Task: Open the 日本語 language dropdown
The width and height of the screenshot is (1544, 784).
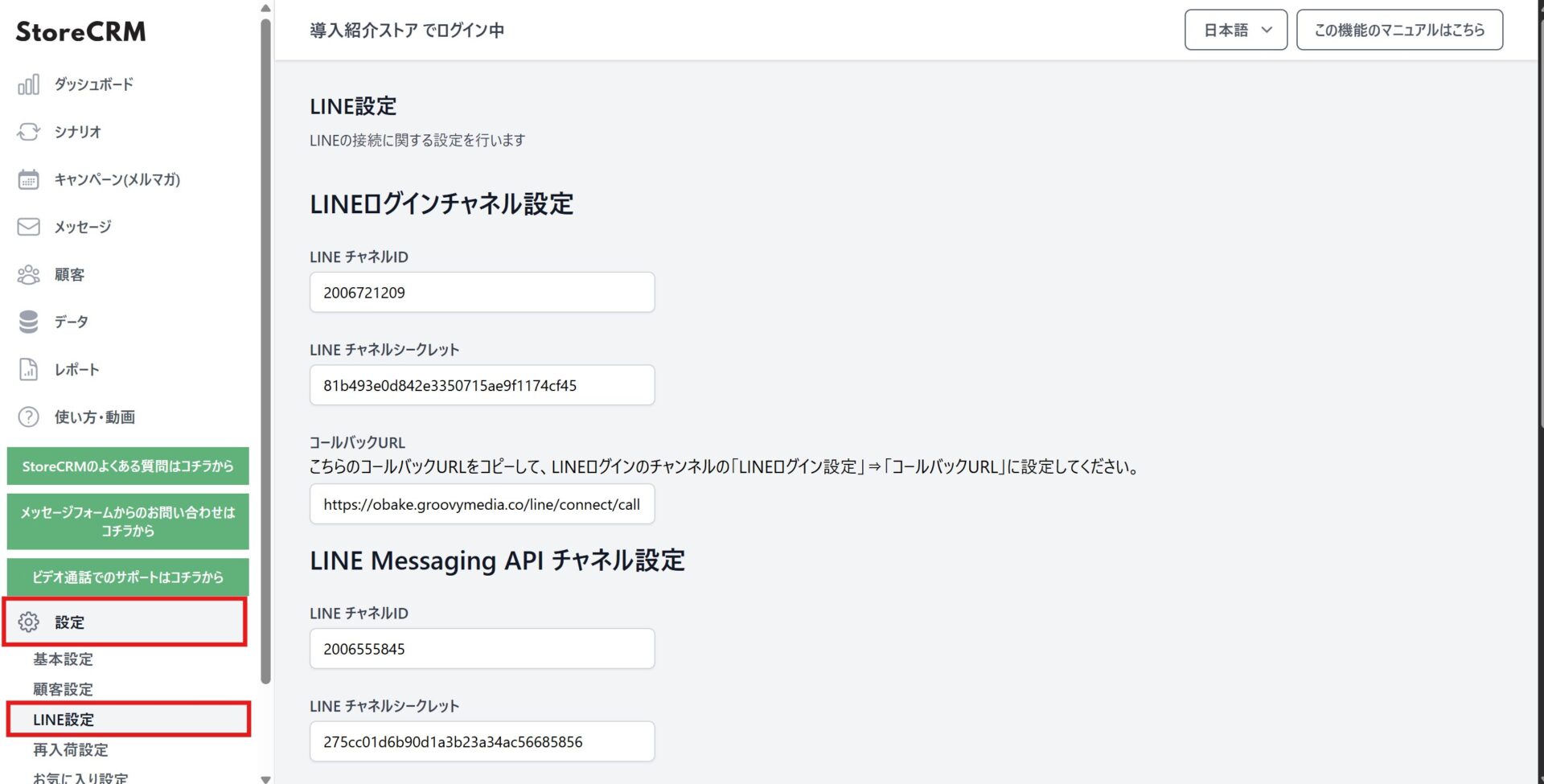Action: tap(1236, 31)
